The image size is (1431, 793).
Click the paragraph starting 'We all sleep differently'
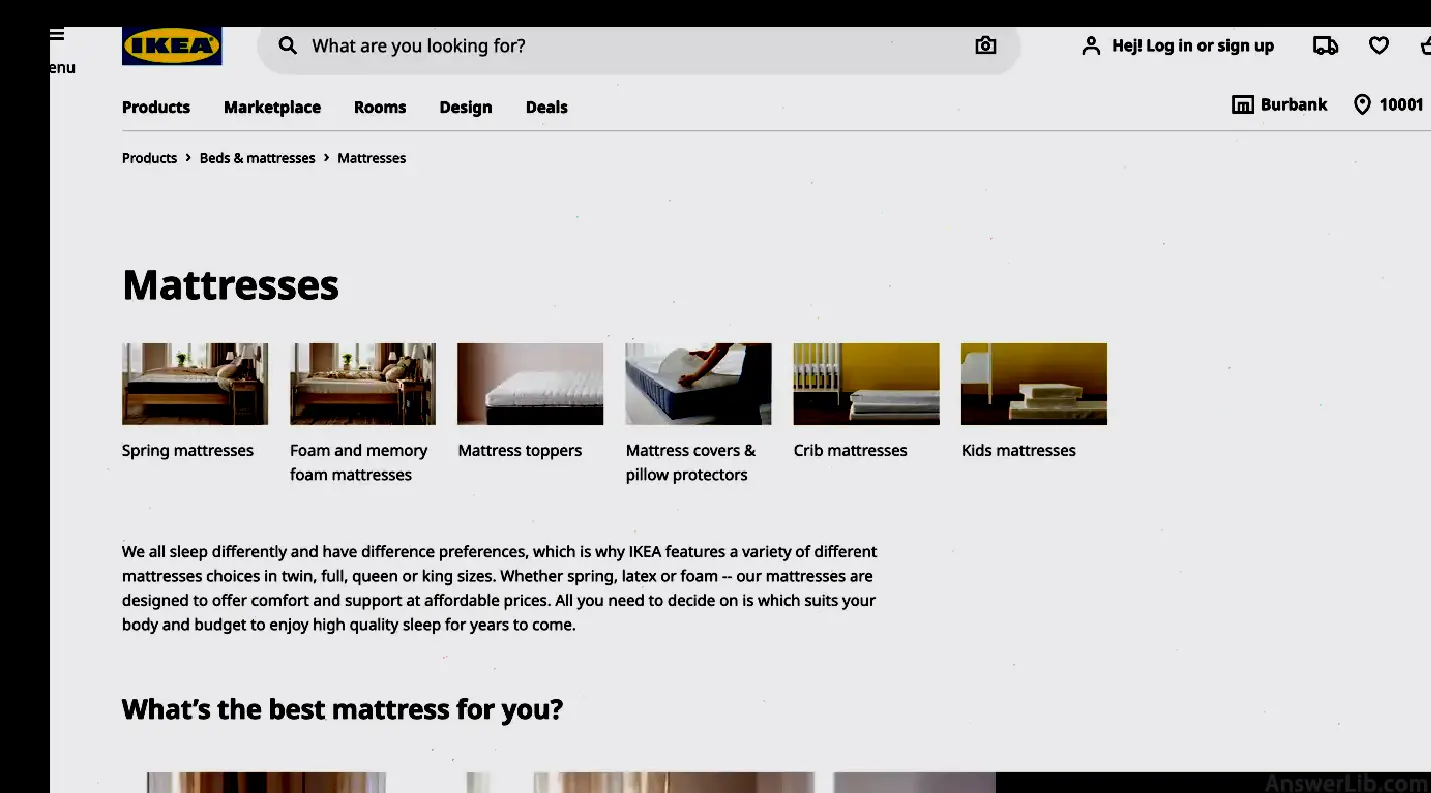(x=499, y=588)
